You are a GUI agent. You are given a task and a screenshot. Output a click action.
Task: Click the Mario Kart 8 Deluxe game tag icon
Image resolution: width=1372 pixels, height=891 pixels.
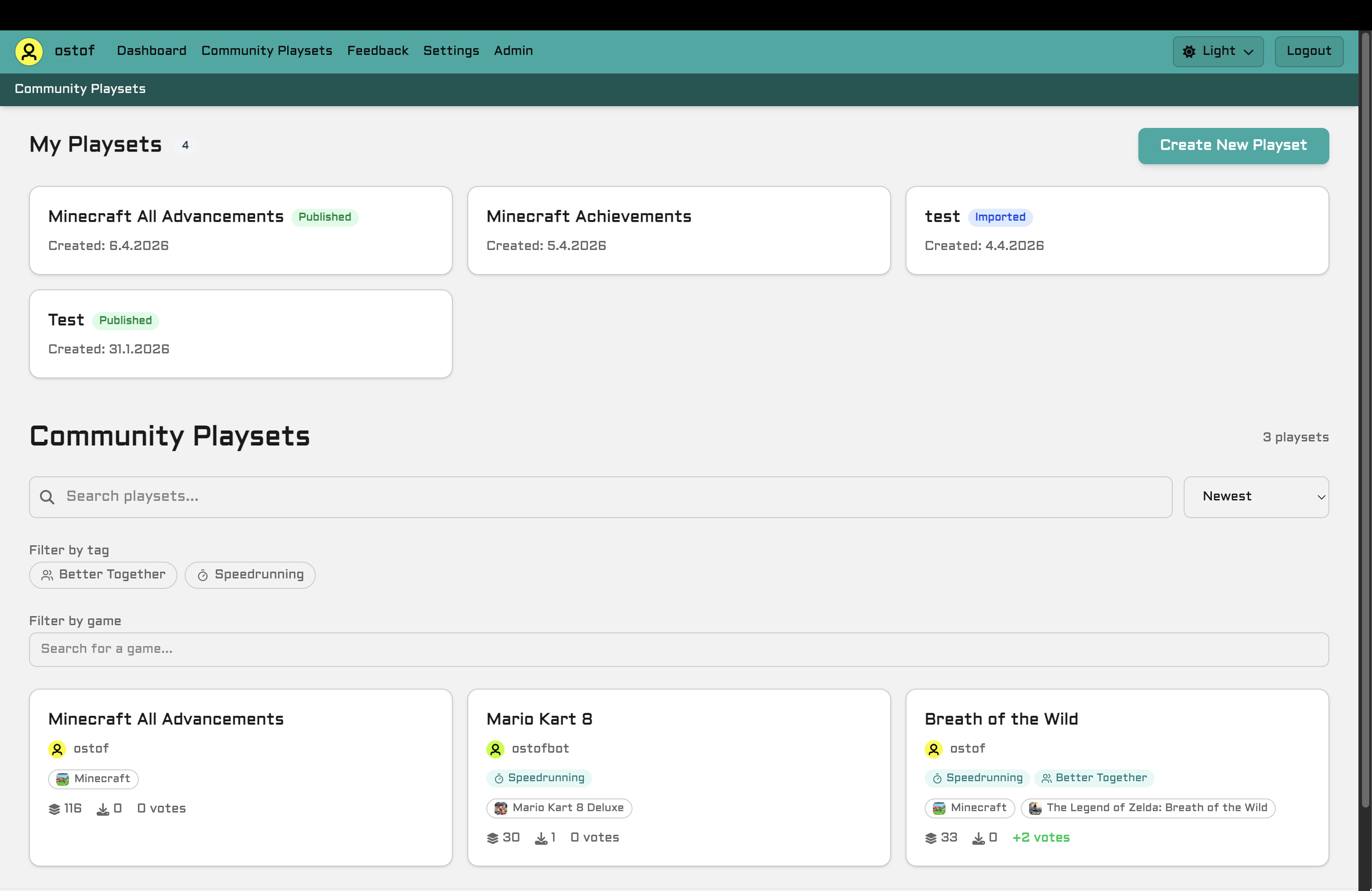click(500, 808)
